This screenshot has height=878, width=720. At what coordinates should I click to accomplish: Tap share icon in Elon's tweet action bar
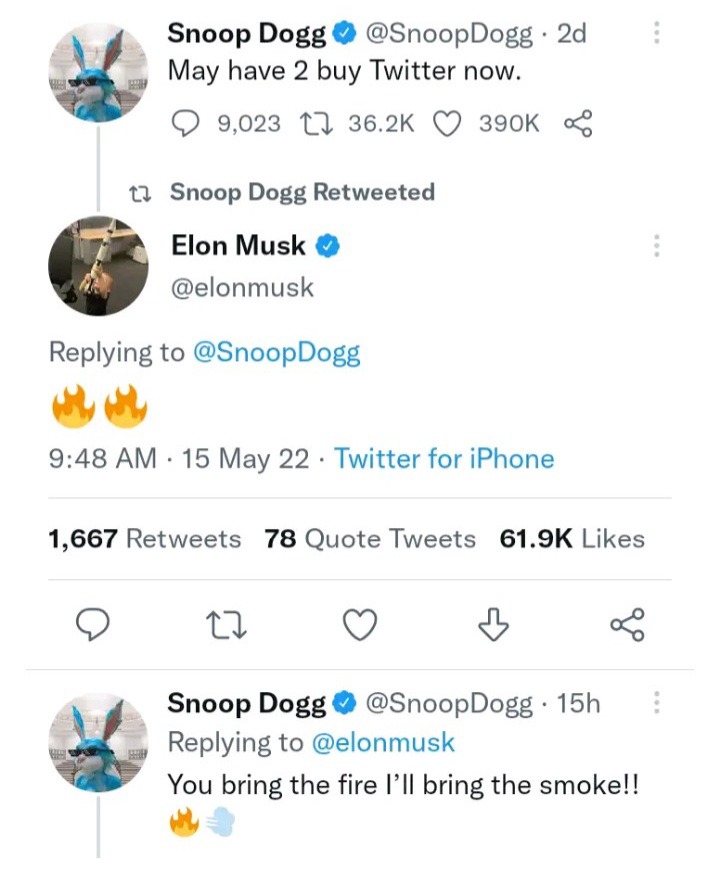click(x=627, y=625)
